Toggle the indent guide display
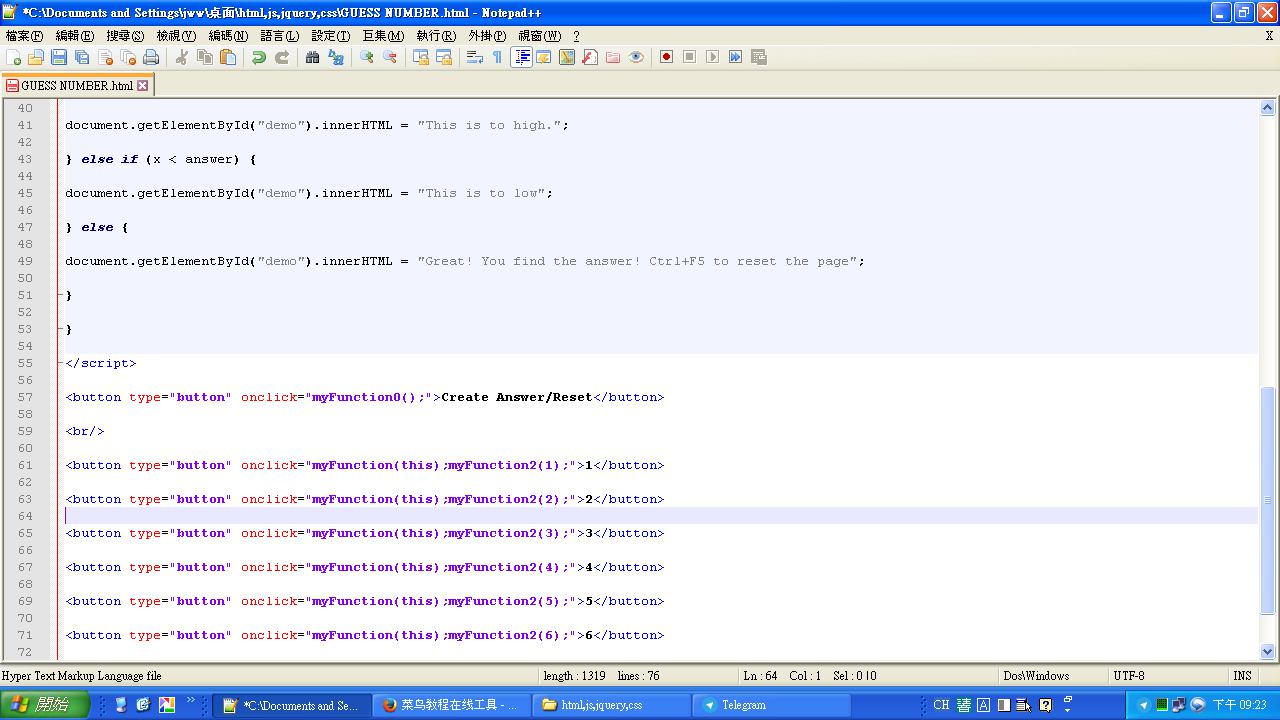 [521, 57]
